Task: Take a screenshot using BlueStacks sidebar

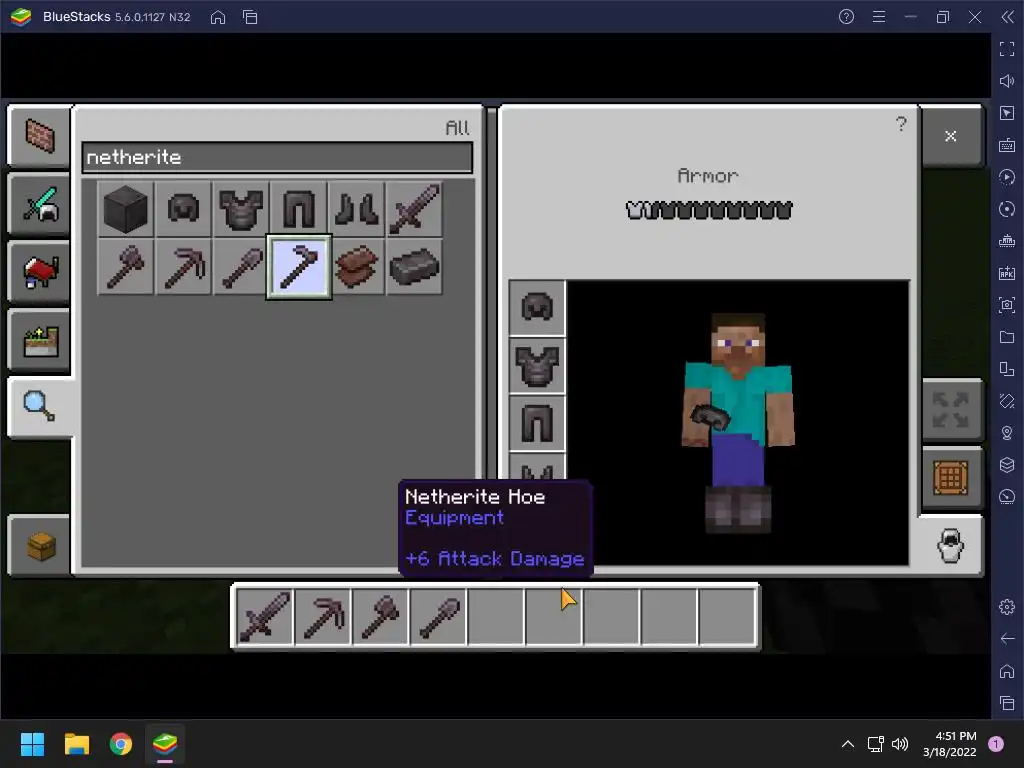Action: click(x=1007, y=305)
